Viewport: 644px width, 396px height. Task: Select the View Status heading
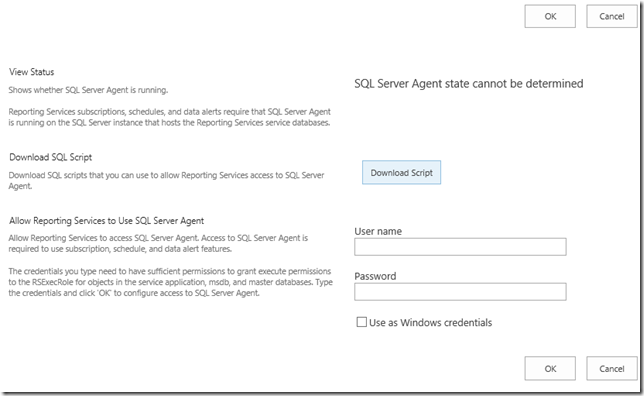tap(32, 72)
